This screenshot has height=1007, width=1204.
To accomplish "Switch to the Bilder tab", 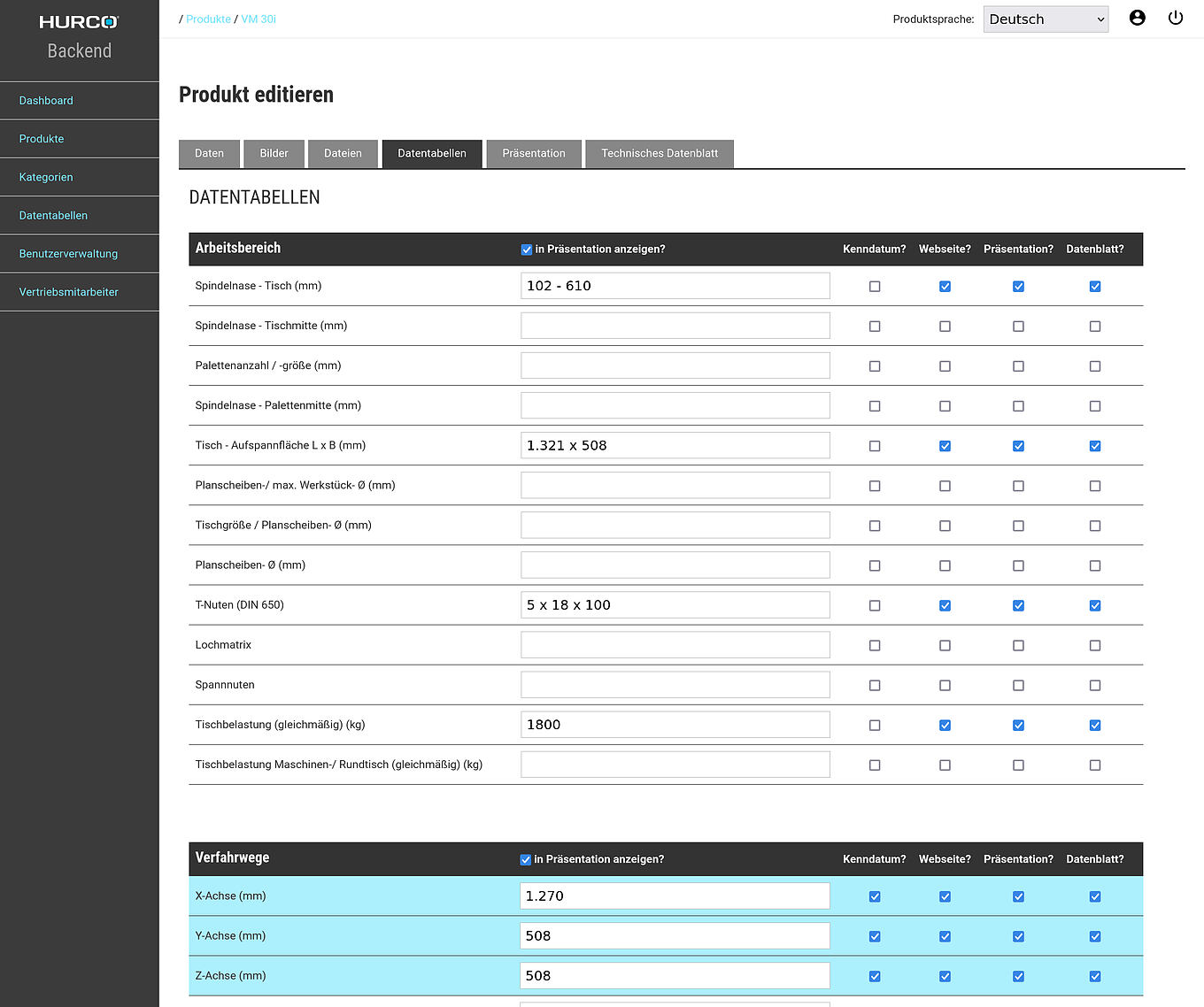I will pos(274,153).
